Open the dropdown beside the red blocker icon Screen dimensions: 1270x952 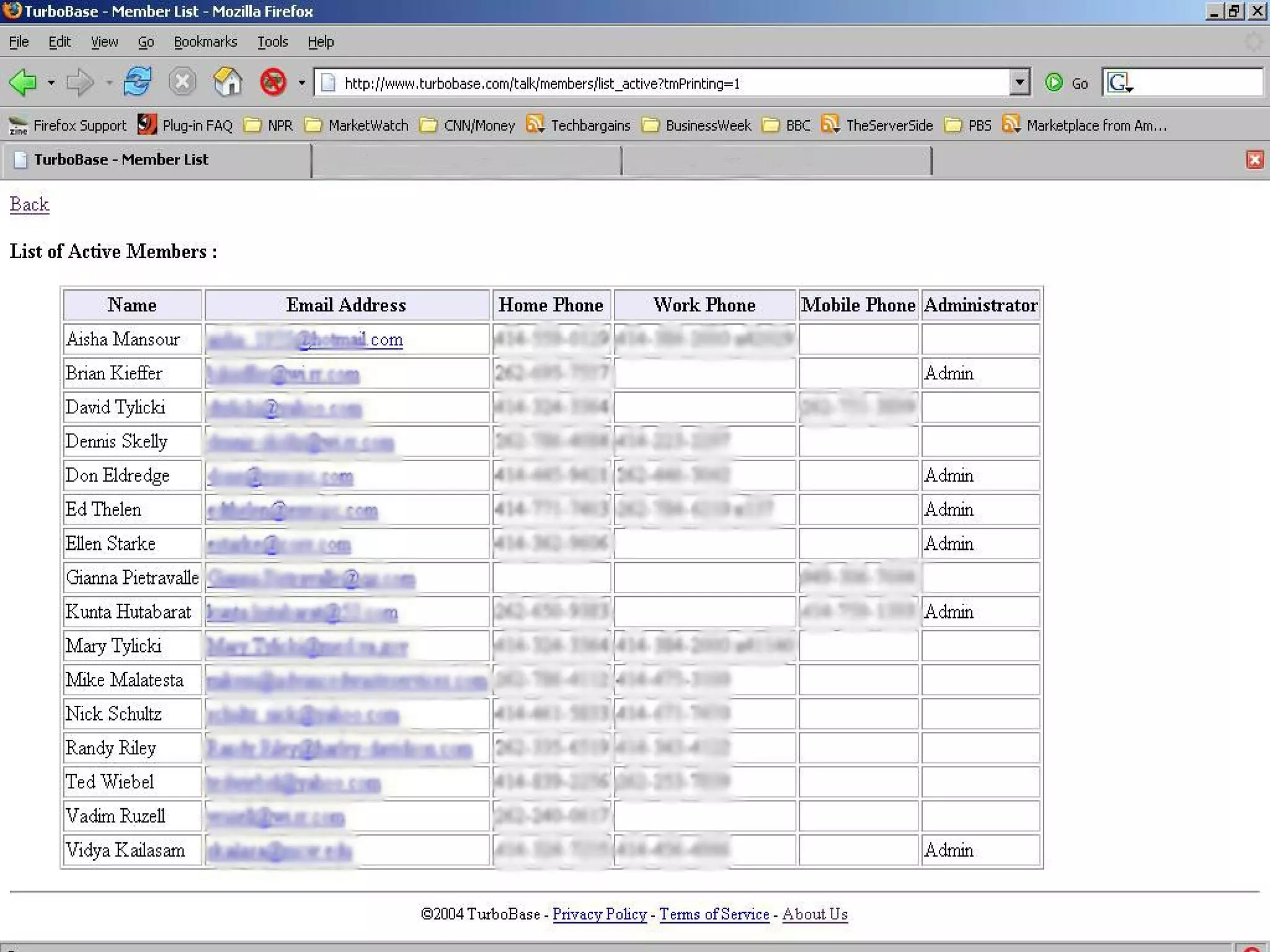(301, 82)
